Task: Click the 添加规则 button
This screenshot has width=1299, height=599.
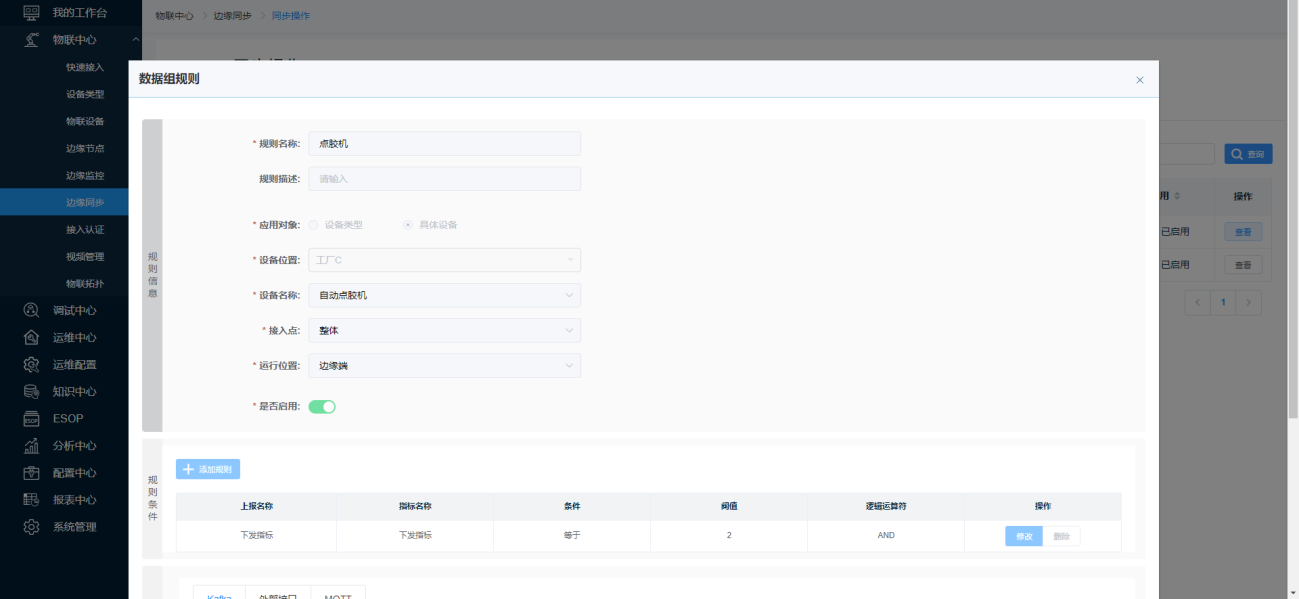Action: 208,469
